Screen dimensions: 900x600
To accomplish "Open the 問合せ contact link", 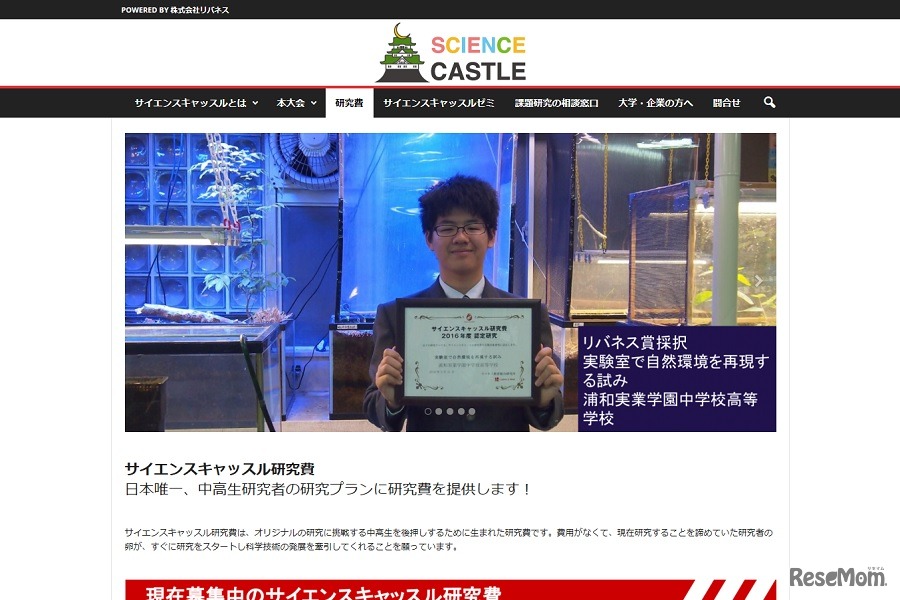I will tap(727, 102).
